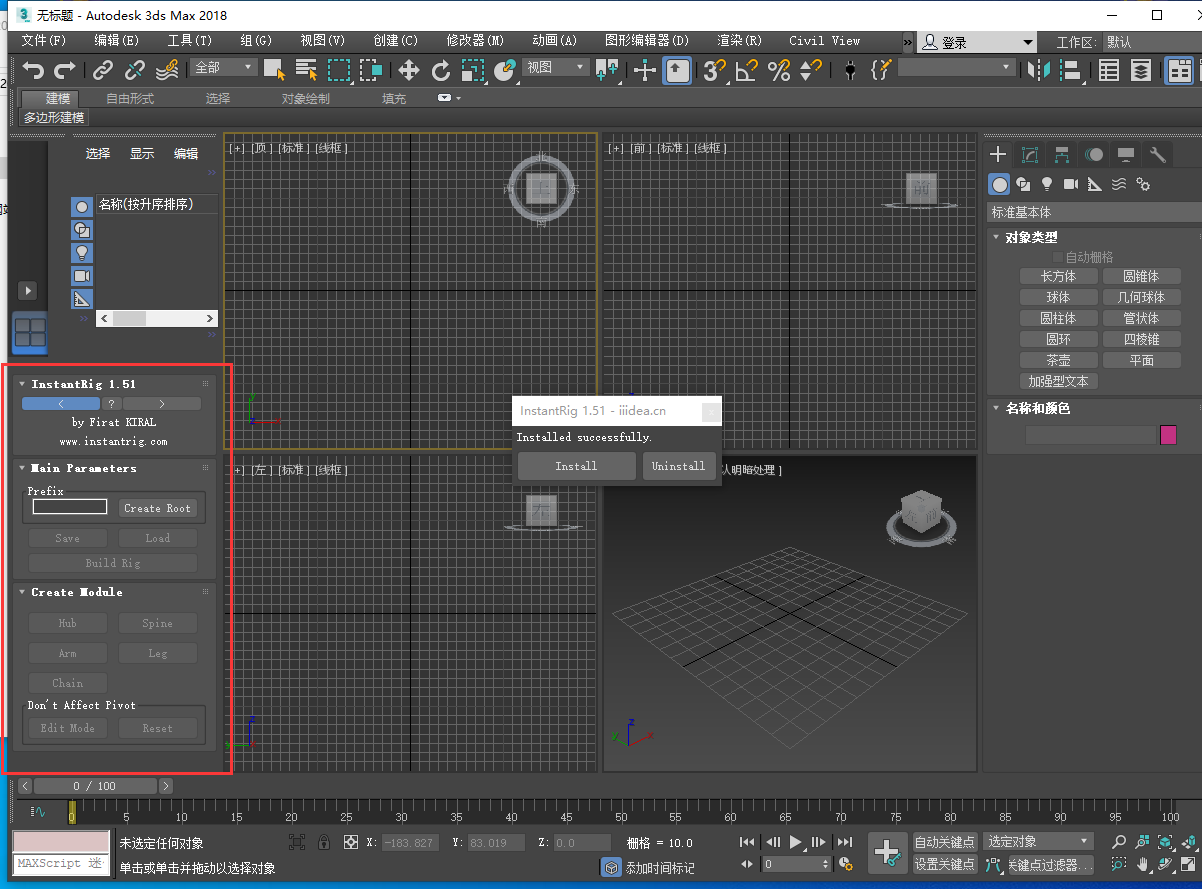Click the Undo arrow in main toolbar
Viewport: 1202px width, 889px height.
point(34,70)
